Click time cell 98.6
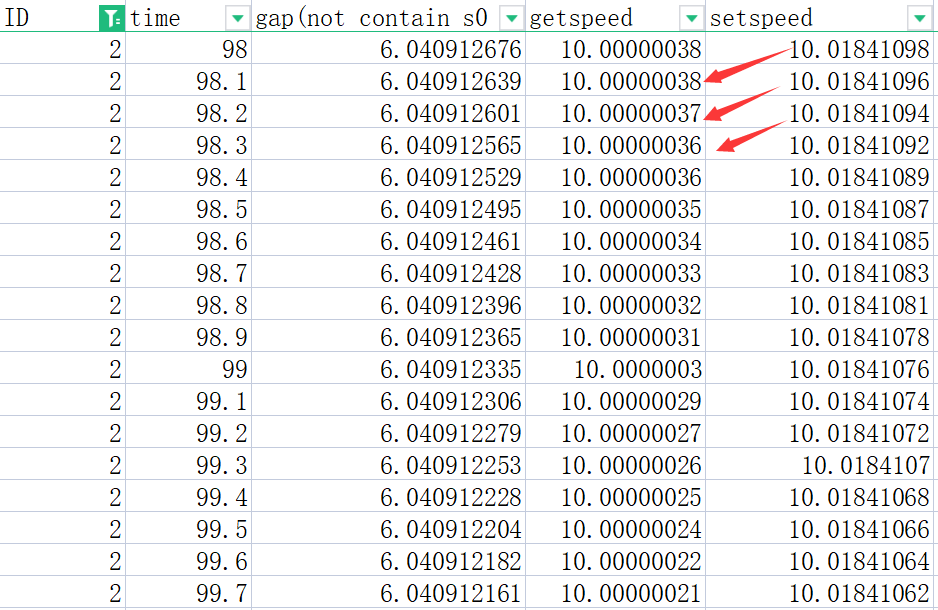The image size is (938, 610). [188, 240]
